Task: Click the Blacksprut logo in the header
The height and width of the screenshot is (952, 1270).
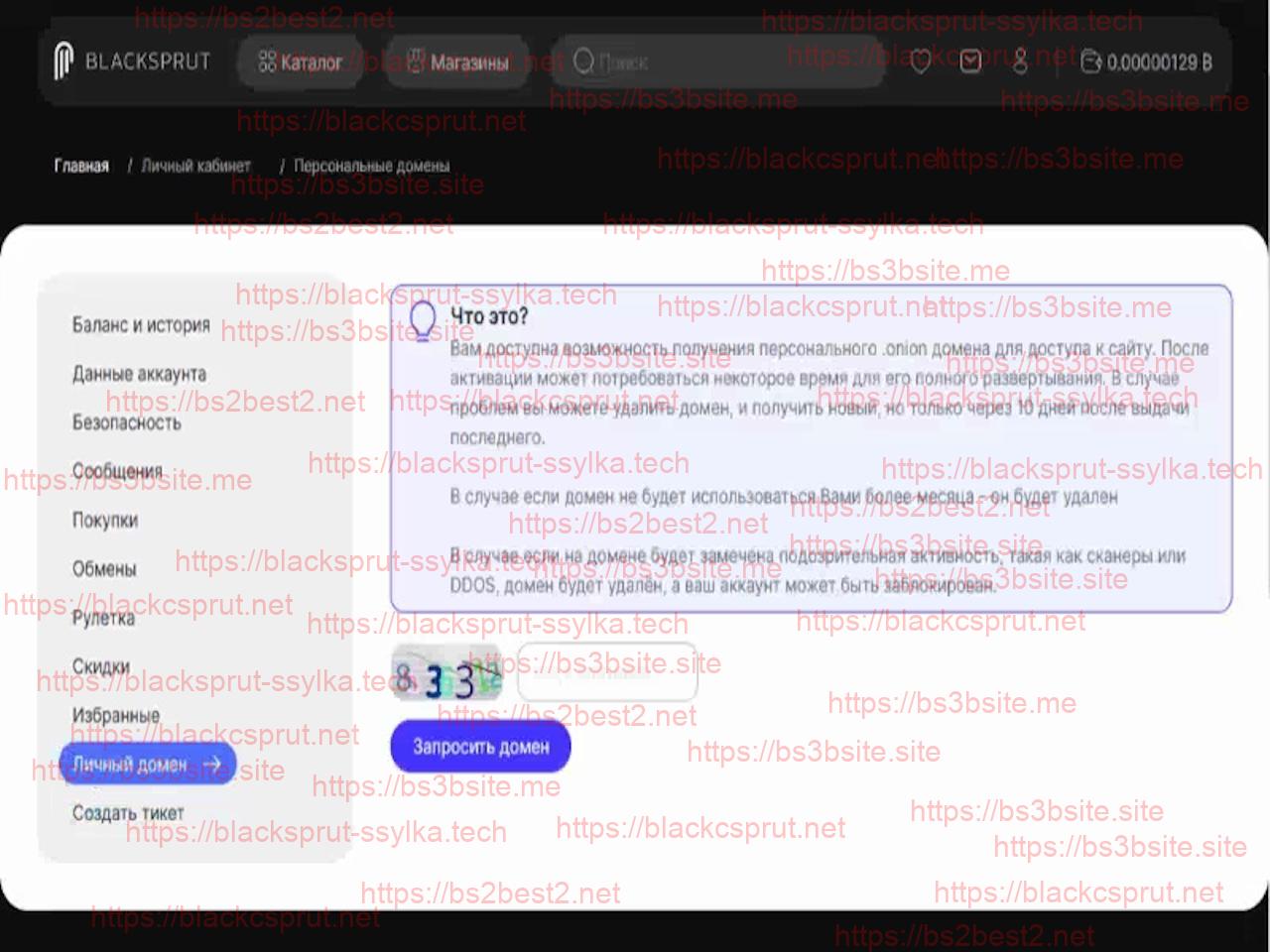Action: coord(132,61)
